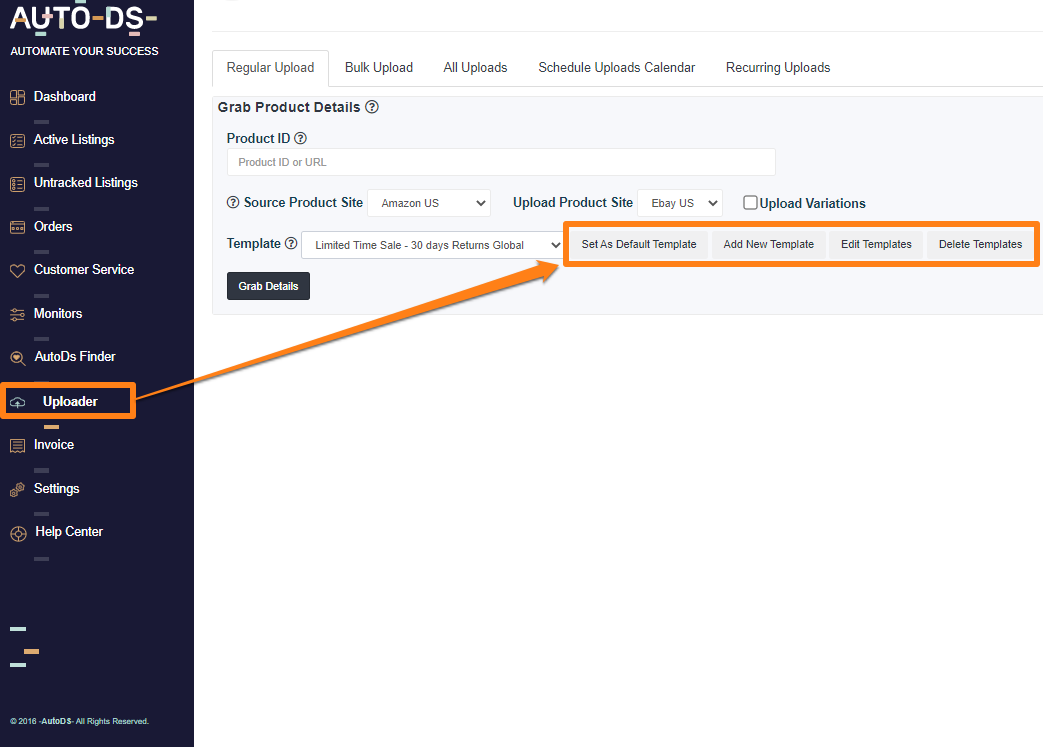Go to Active Listings page

coord(74,140)
